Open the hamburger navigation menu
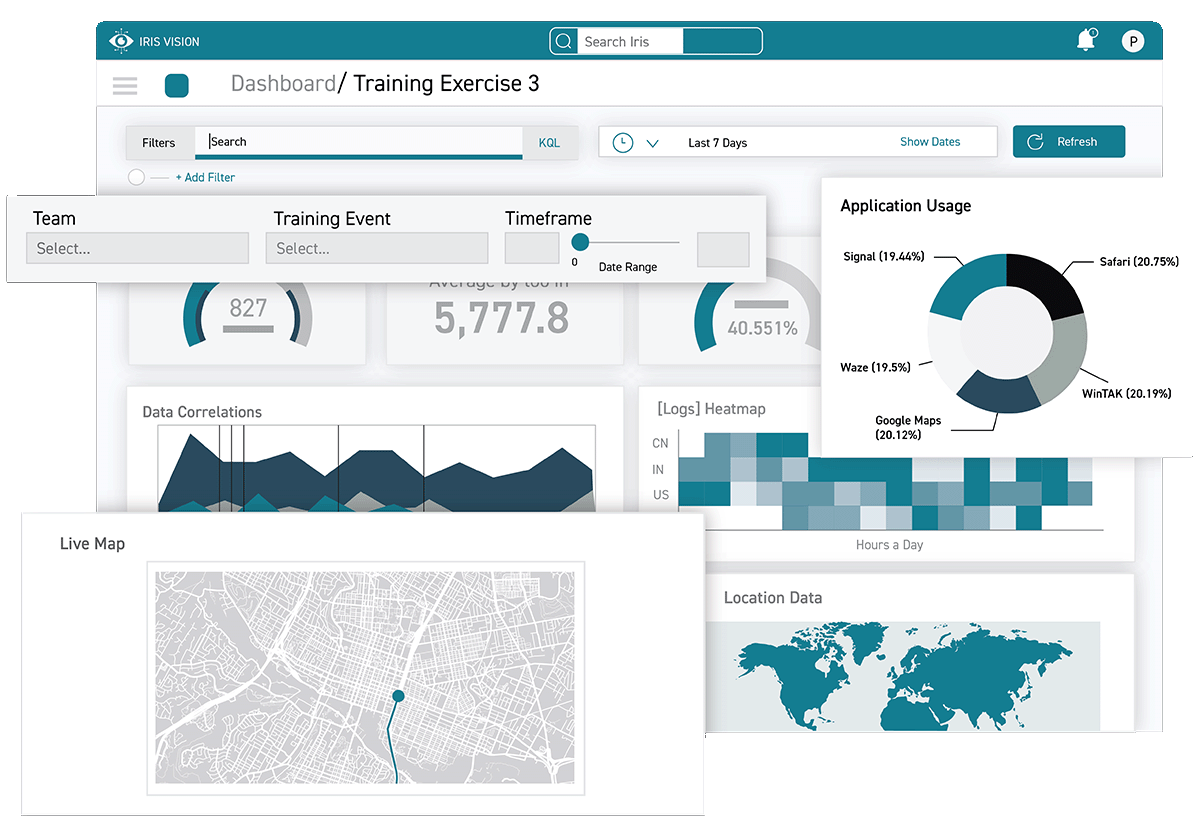This screenshot has width=1200, height=838. pos(125,86)
